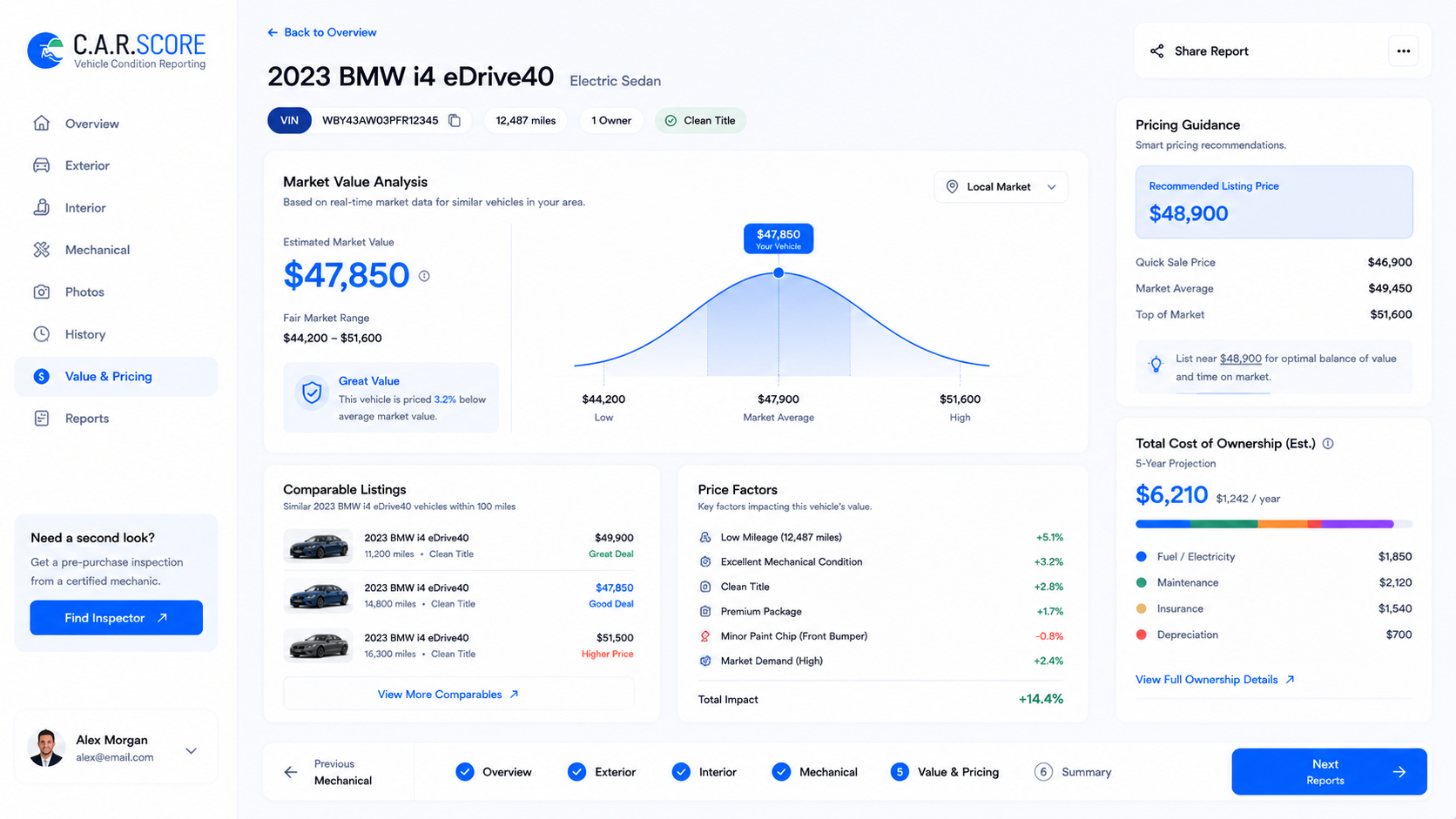Viewport: 1456px width, 819px height.
Task: Click Share Report
Action: pyautogui.click(x=1199, y=51)
